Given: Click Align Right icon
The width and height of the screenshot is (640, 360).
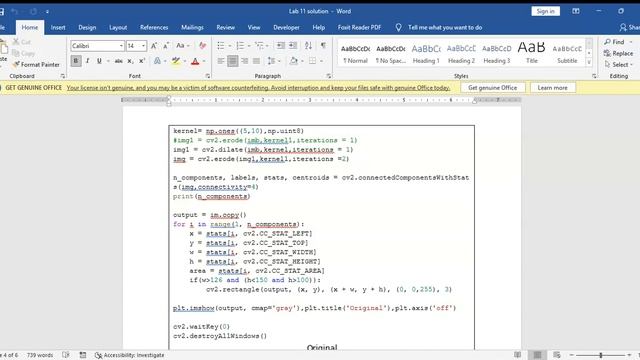Looking at the screenshot, I should click(244, 61).
